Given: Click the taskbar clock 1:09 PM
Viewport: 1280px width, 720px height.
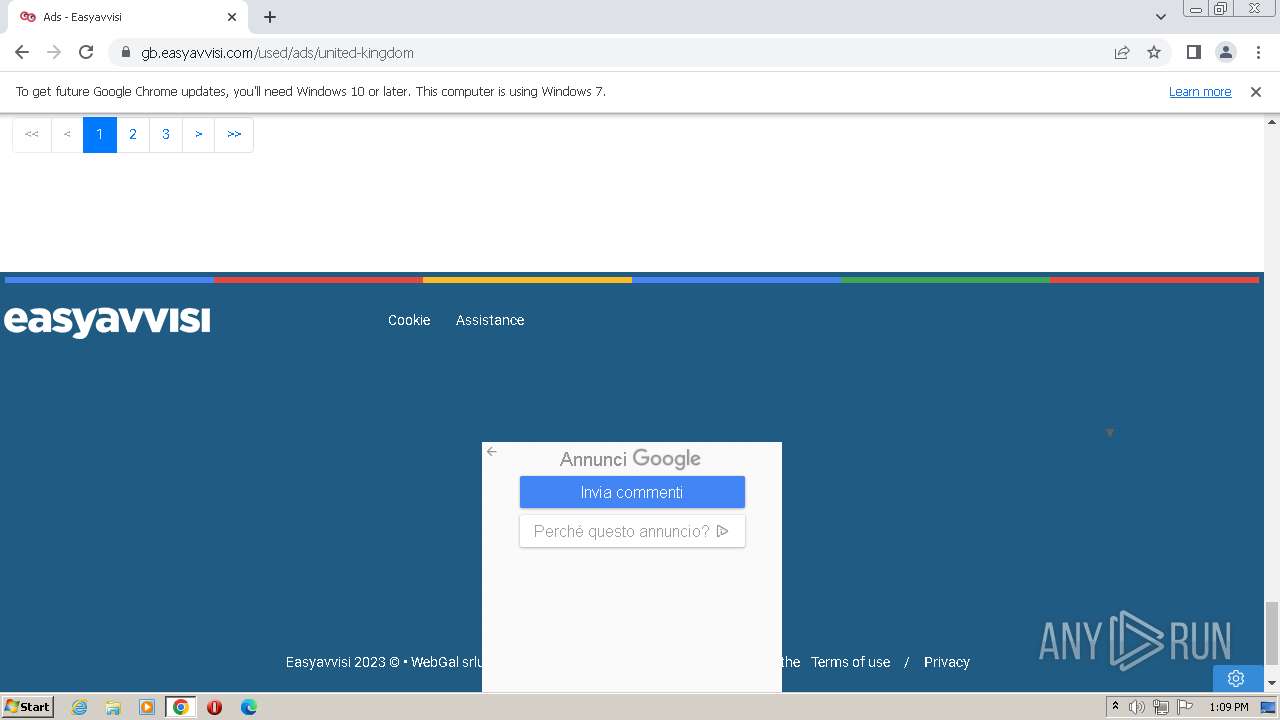Looking at the screenshot, I should pyautogui.click(x=1228, y=707).
